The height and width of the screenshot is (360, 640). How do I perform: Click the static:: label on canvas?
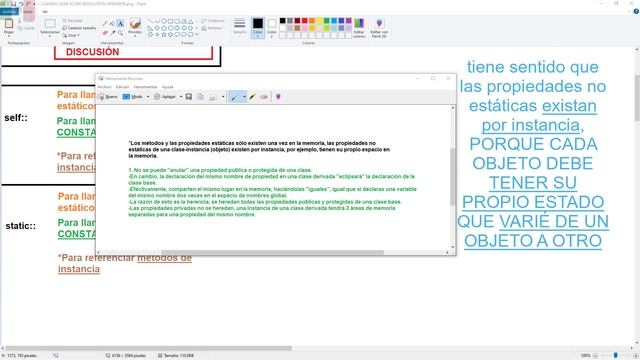click(20, 226)
